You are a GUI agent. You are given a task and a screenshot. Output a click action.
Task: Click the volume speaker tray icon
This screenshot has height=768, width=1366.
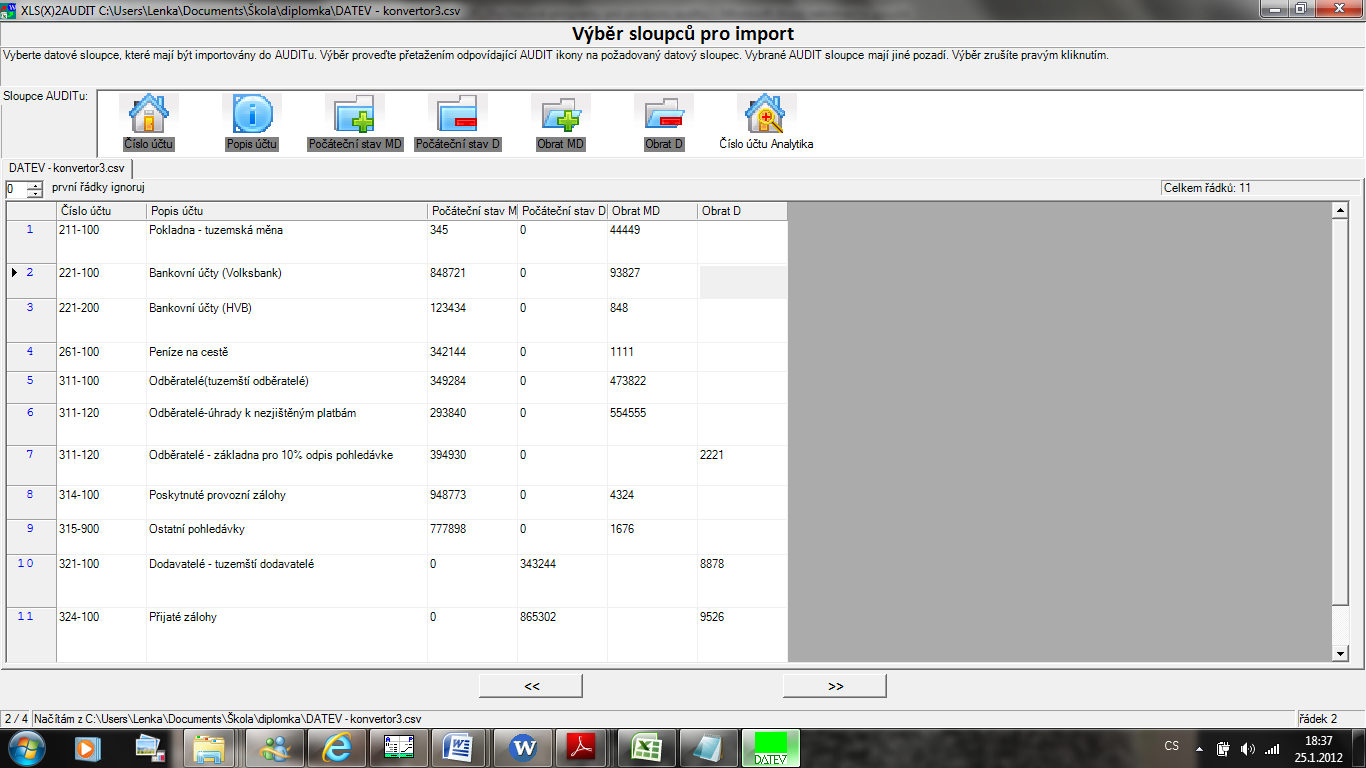click(x=1247, y=748)
